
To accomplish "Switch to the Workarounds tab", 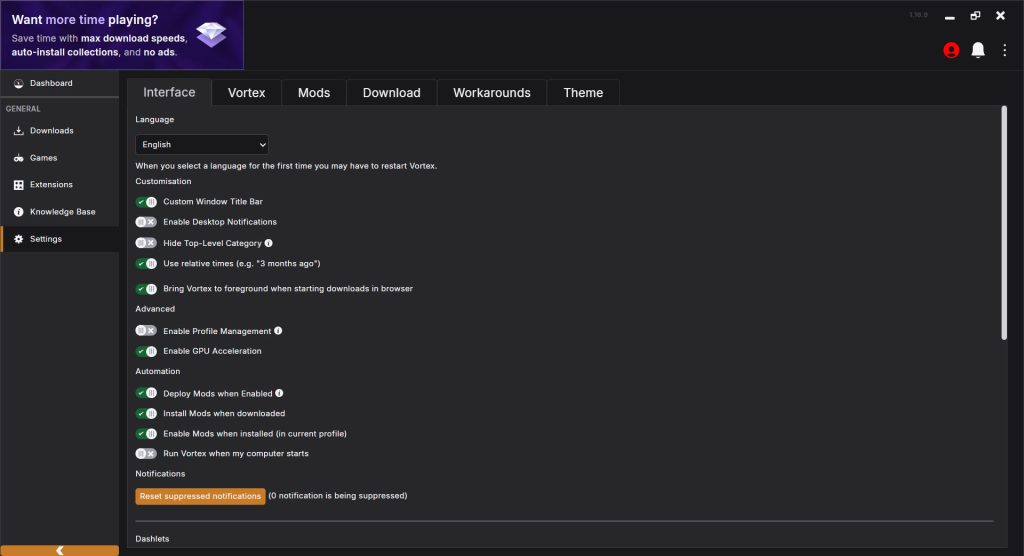I will (x=492, y=93).
